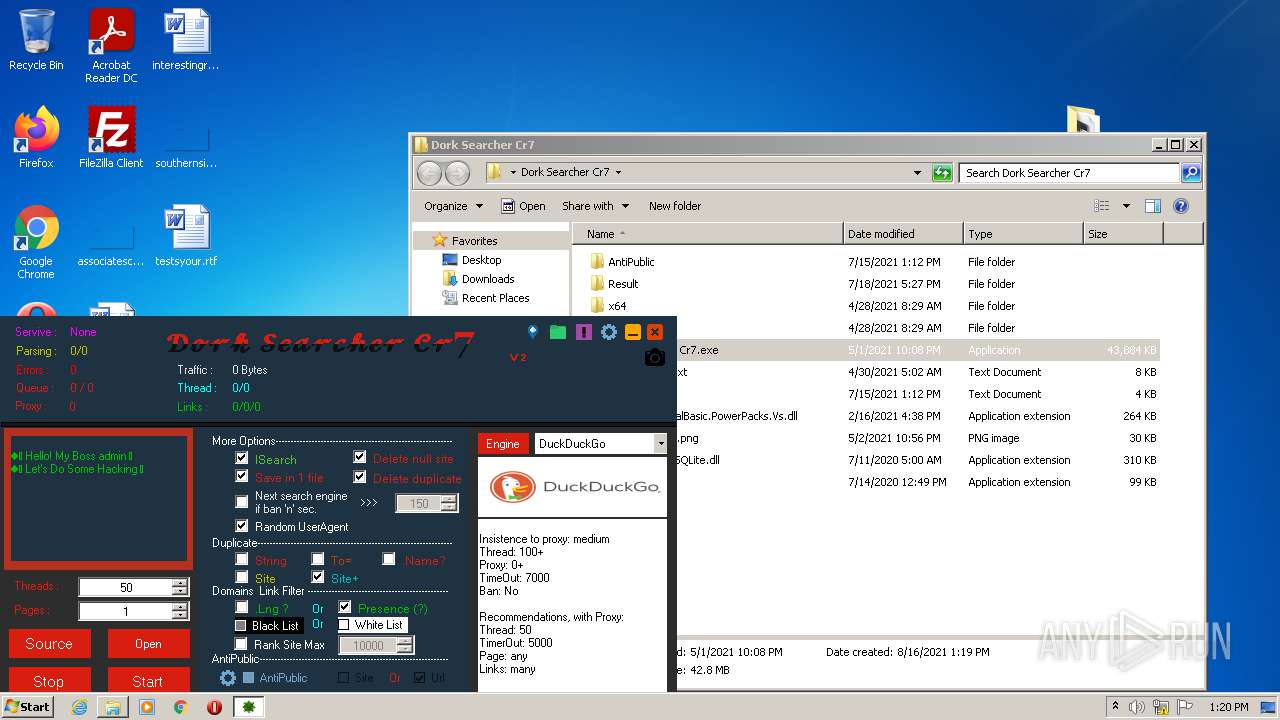
Task: Click New folder in Explorer toolbar
Action: coord(675,206)
